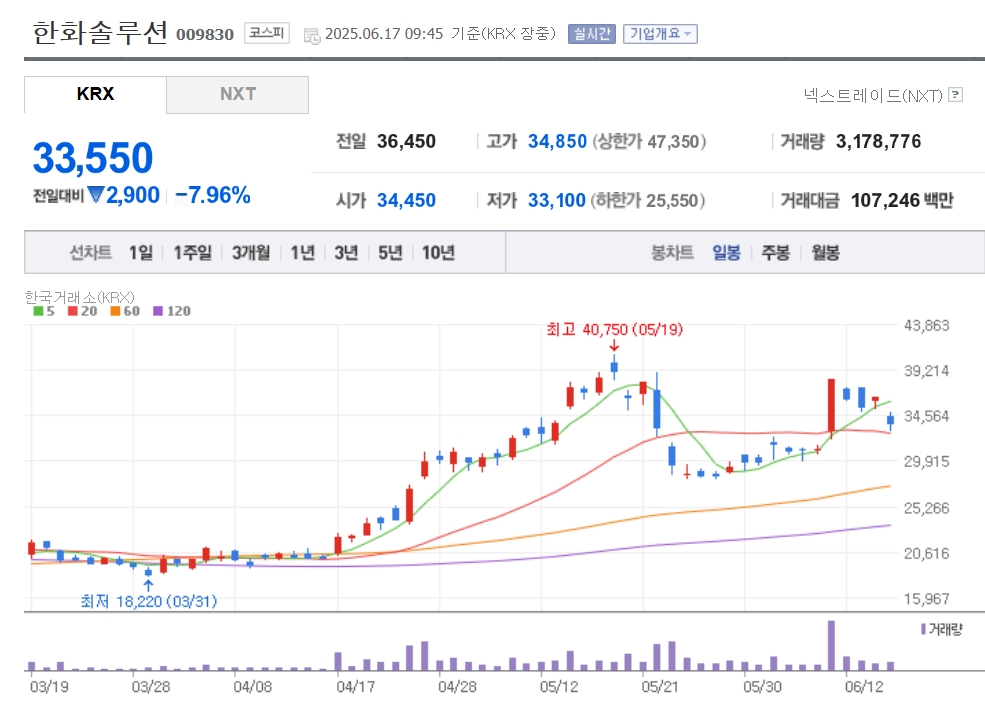Viewport: 985px width, 709px height.
Task: Click the 거래량 volume legend marker
Action: [x=923, y=629]
